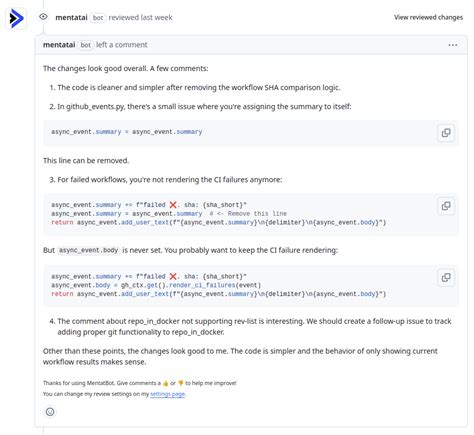Click the eye review icon in the timeline

[43, 17]
